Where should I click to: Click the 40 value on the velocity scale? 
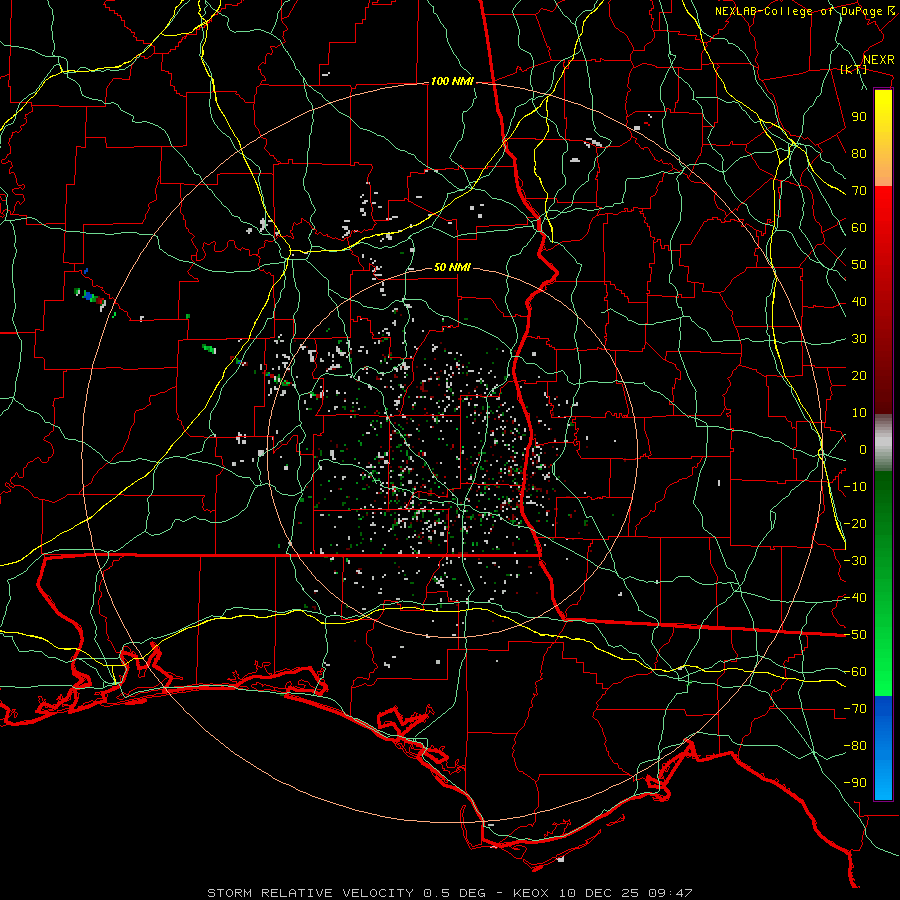point(859,301)
